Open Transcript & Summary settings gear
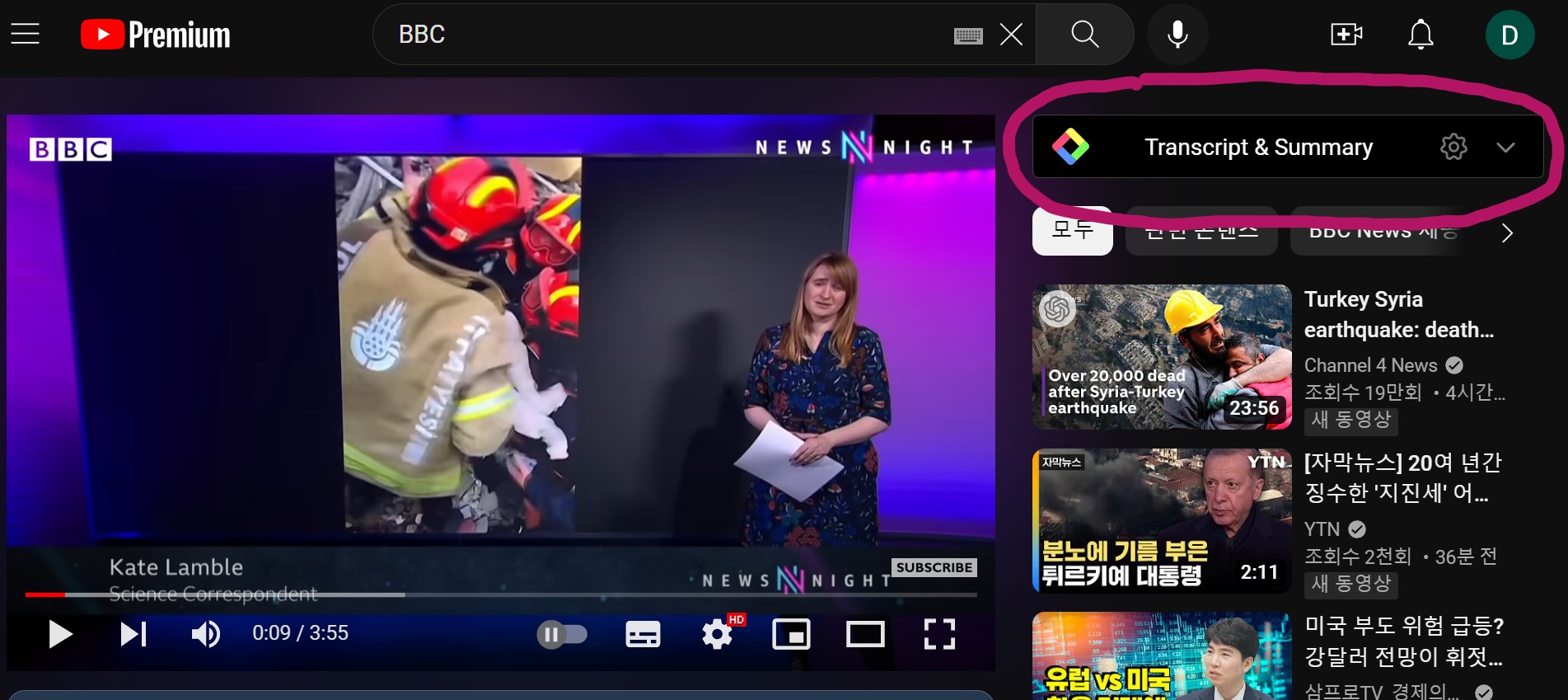The height and width of the screenshot is (700, 1568). (x=1453, y=147)
